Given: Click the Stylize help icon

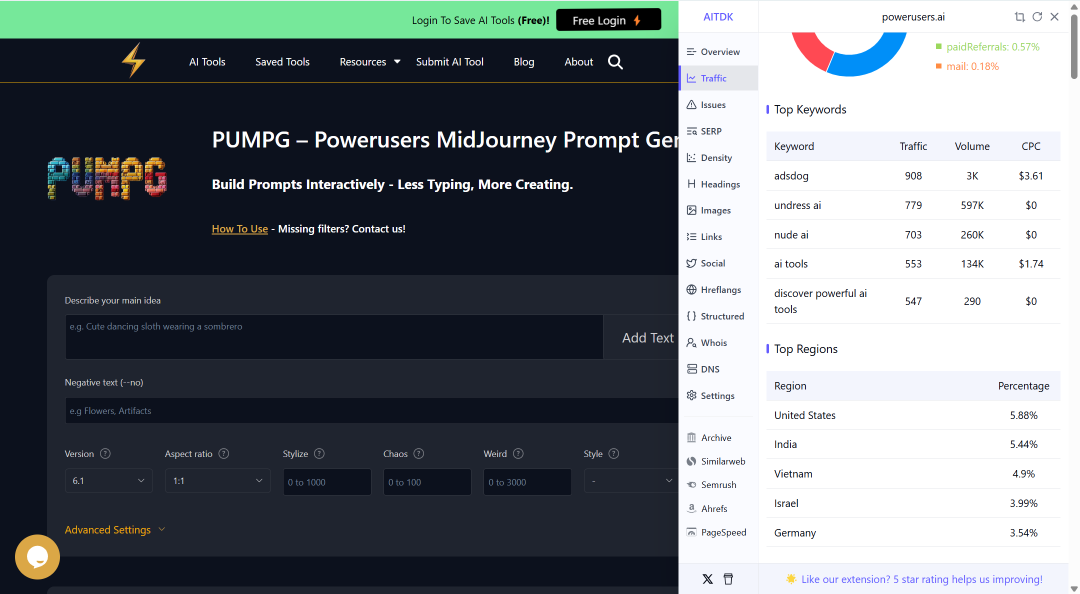Looking at the screenshot, I should click(x=319, y=453).
